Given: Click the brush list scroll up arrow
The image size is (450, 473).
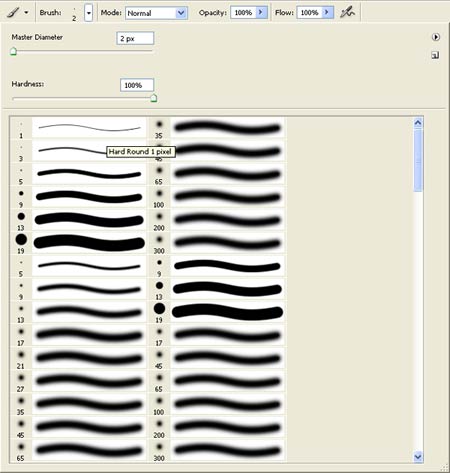Looking at the screenshot, I should [418, 123].
